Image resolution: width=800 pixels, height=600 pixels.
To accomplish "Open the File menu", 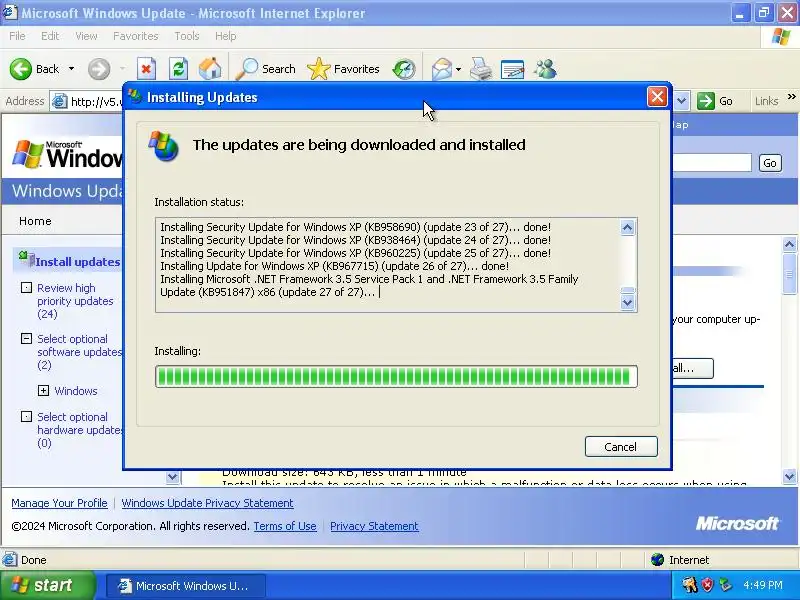I will [17, 36].
